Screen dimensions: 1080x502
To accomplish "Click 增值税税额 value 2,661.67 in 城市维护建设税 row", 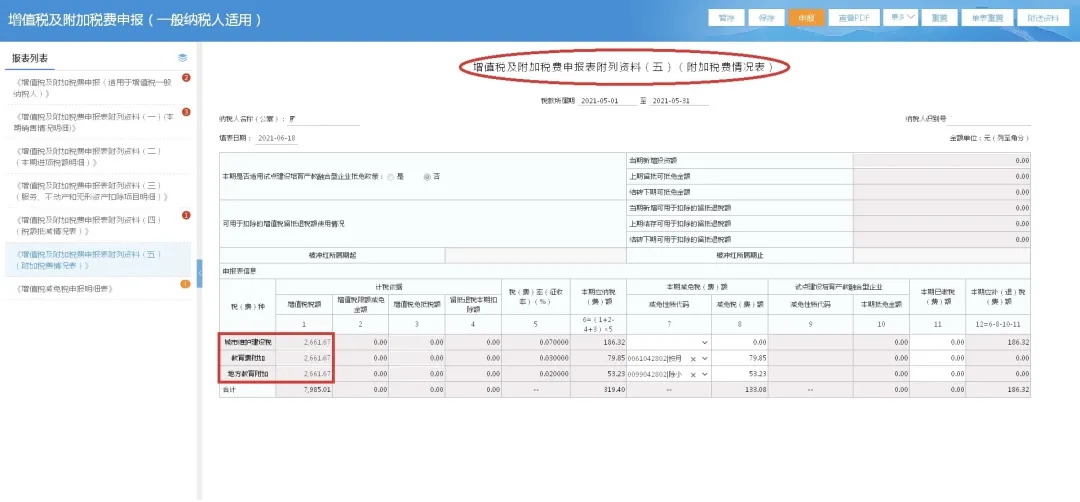I will [304, 342].
